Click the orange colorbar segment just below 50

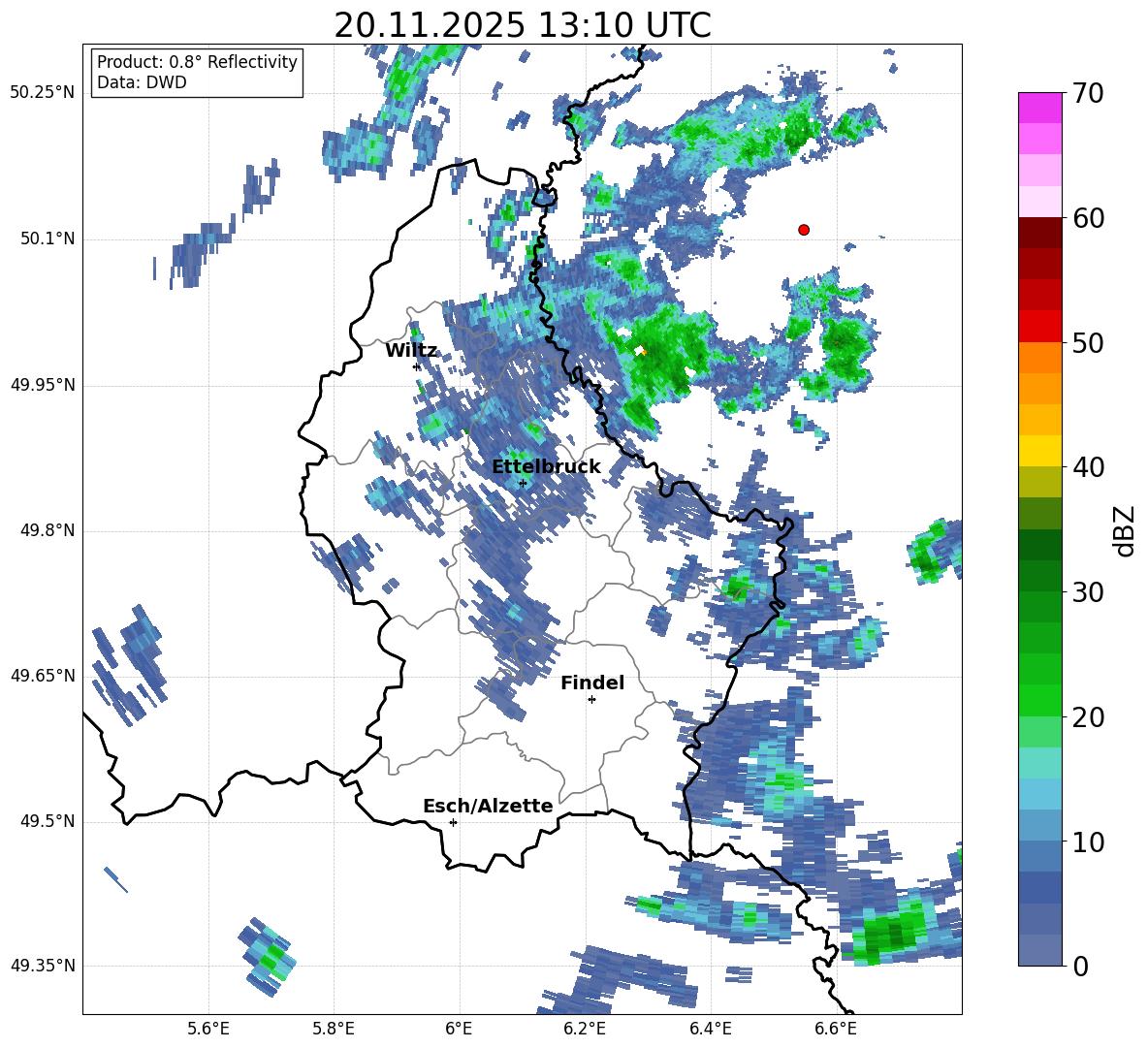1040,358
